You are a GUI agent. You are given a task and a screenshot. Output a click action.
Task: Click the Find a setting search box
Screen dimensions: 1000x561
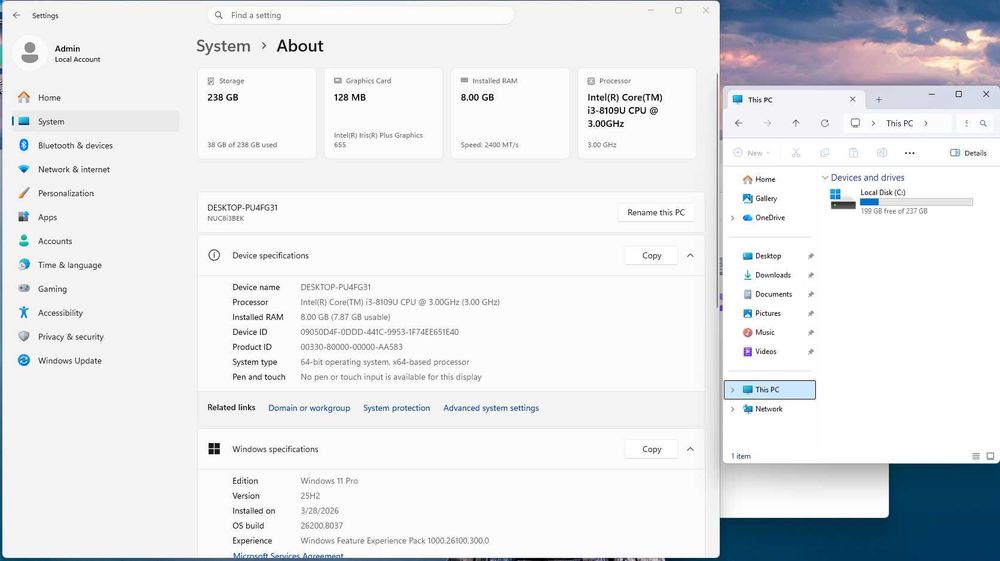pos(360,15)
